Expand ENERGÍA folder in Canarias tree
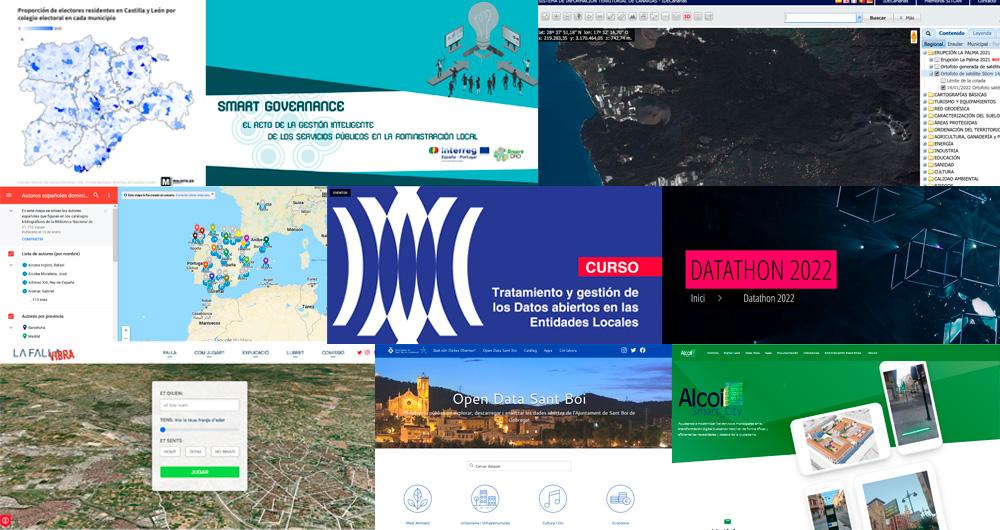This screenshot has width=1000, height=530. point(925,144)
